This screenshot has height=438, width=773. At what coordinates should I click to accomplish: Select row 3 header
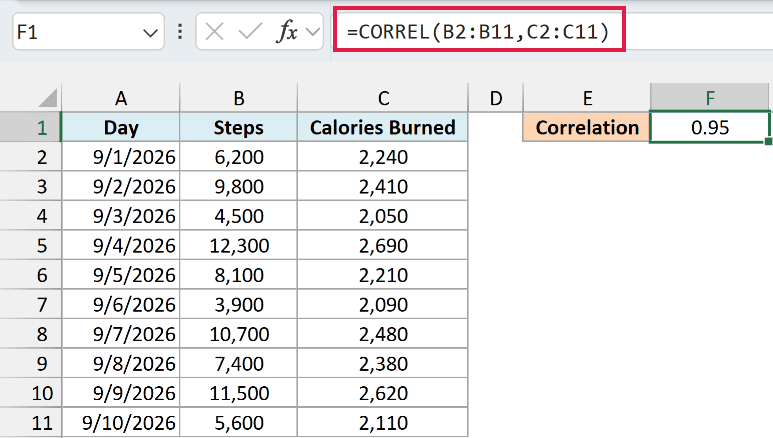[x=31, y=186]
